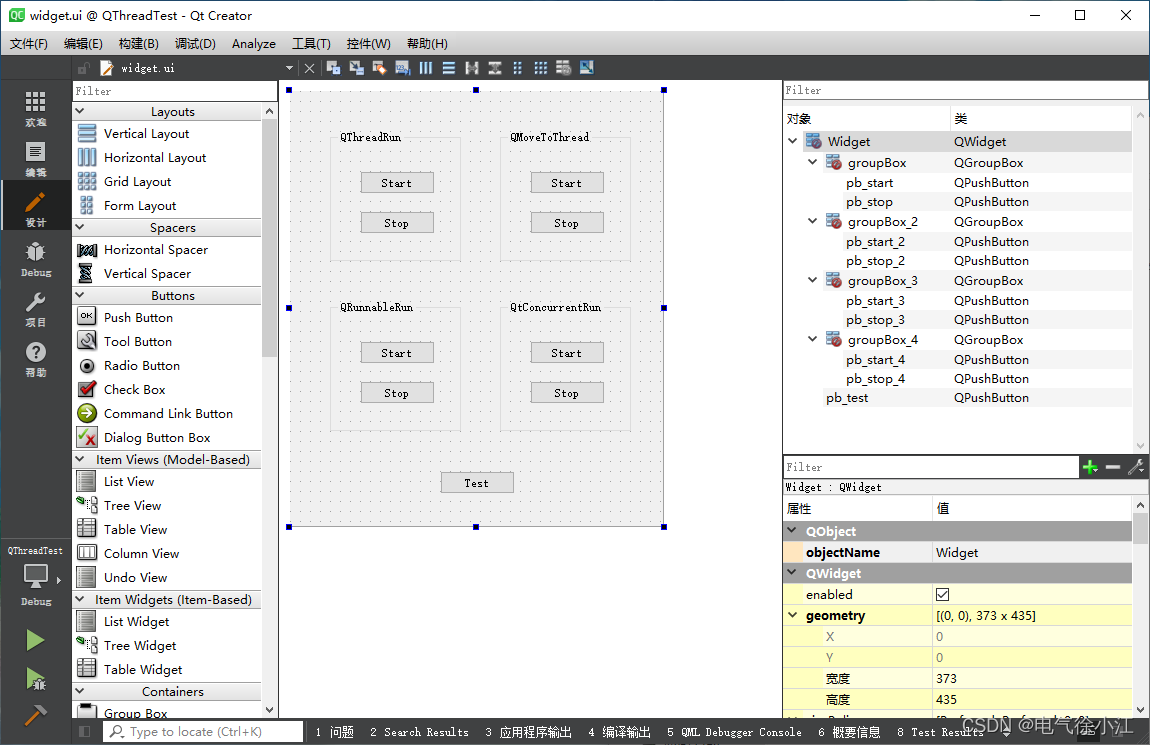Select pb_test in the object inspector
The height and width of the screenshot is (745, 1150).
pos(847,397)
